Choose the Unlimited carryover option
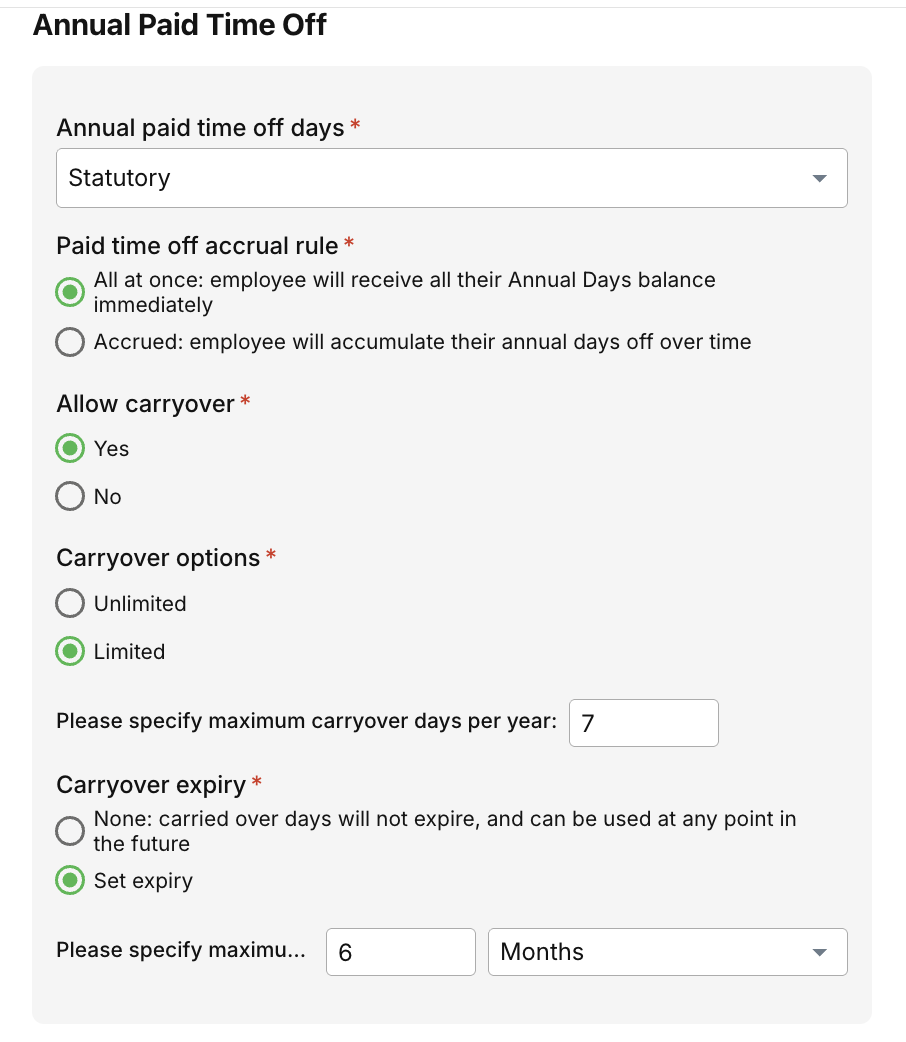 (x=70, y=604)
